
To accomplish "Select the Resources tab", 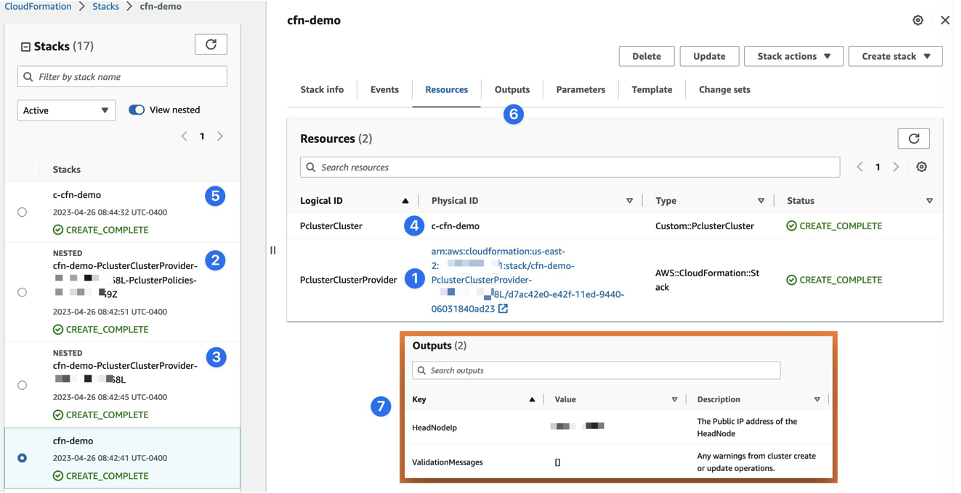I will (x=446, y=90).
